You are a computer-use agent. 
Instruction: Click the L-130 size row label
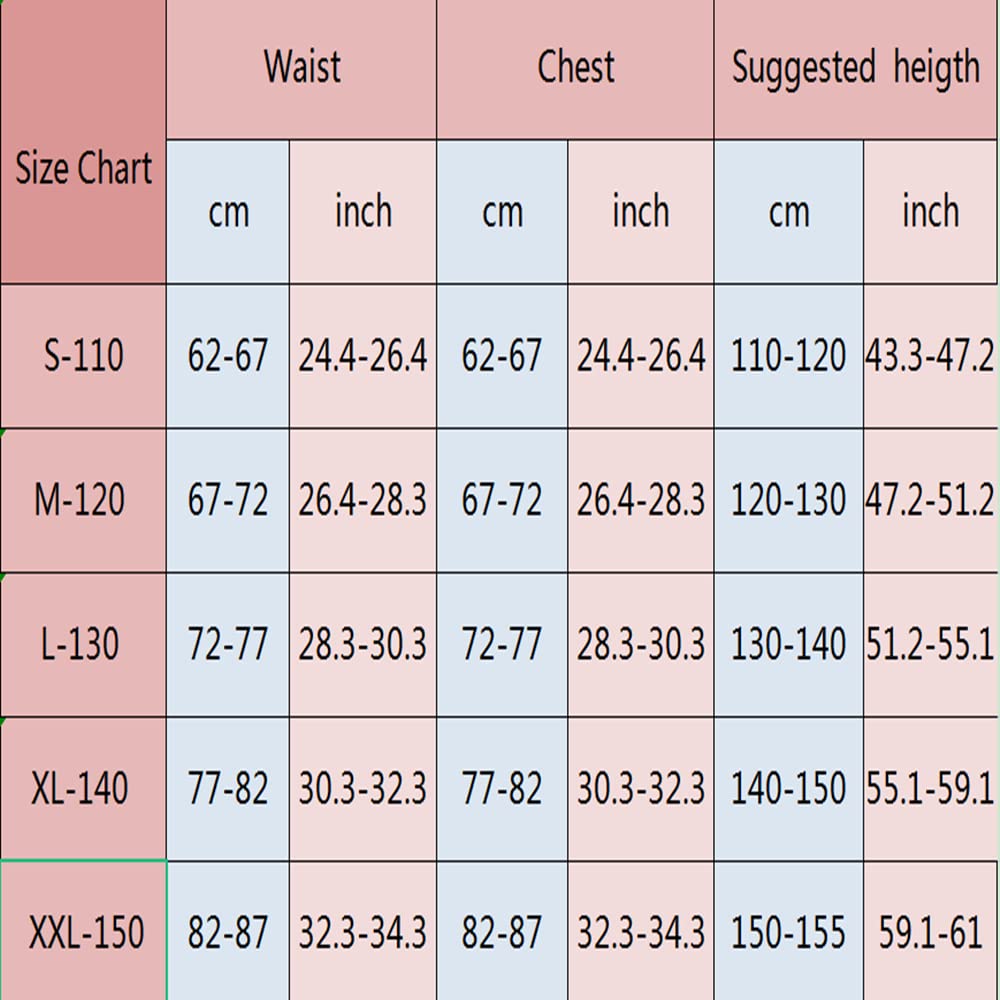(x=83, y=645)
